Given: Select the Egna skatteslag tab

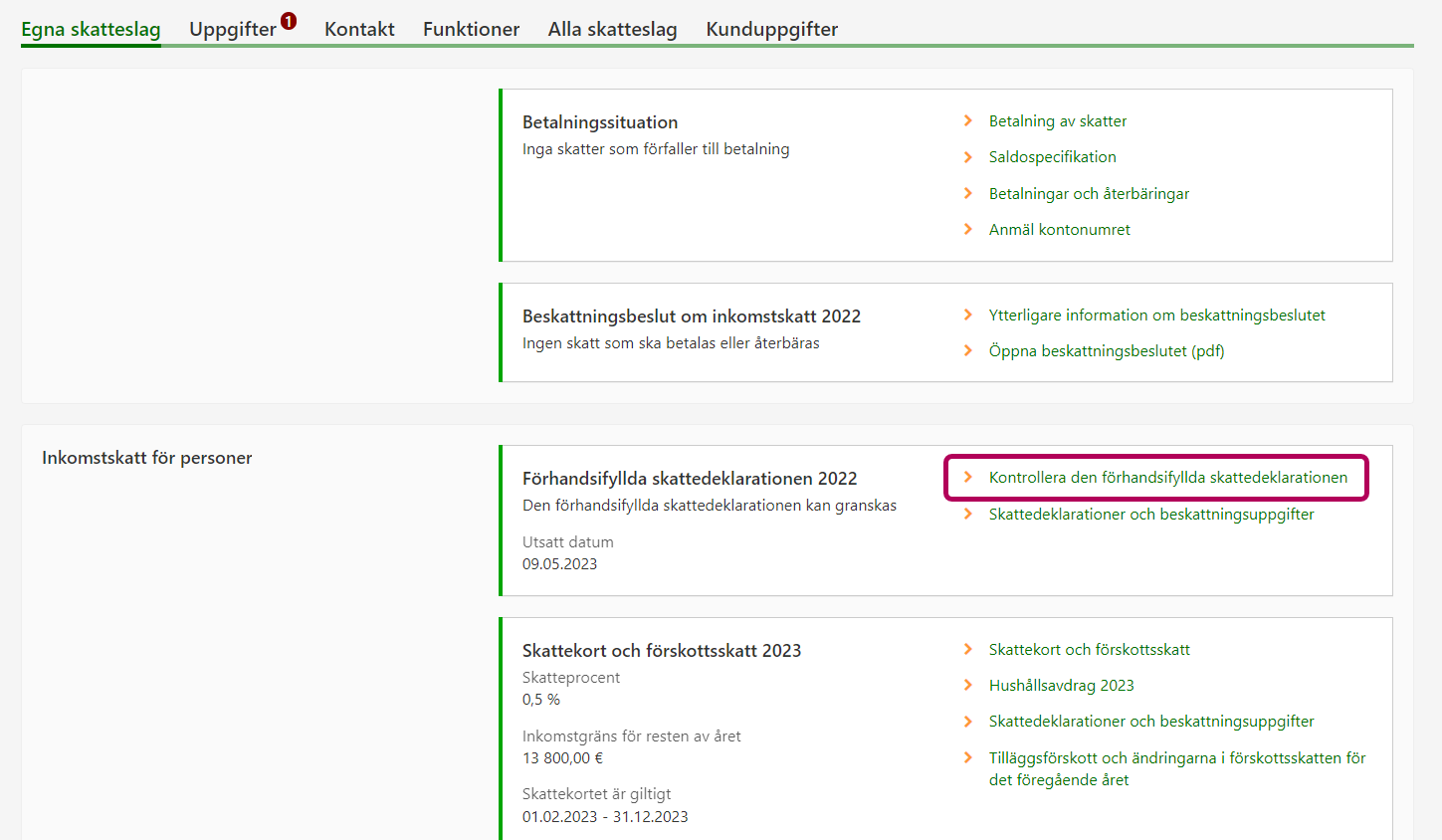Looking at the screenshot, I should tap(91, 30).
